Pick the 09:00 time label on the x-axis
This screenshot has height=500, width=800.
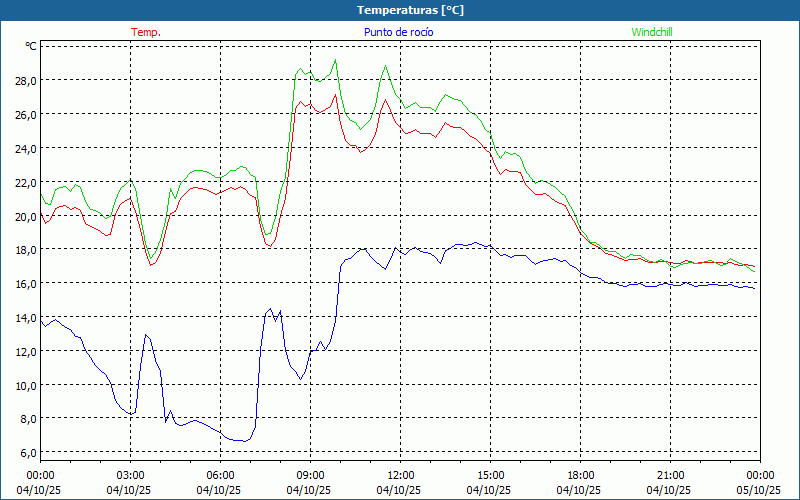coord(310,475)
